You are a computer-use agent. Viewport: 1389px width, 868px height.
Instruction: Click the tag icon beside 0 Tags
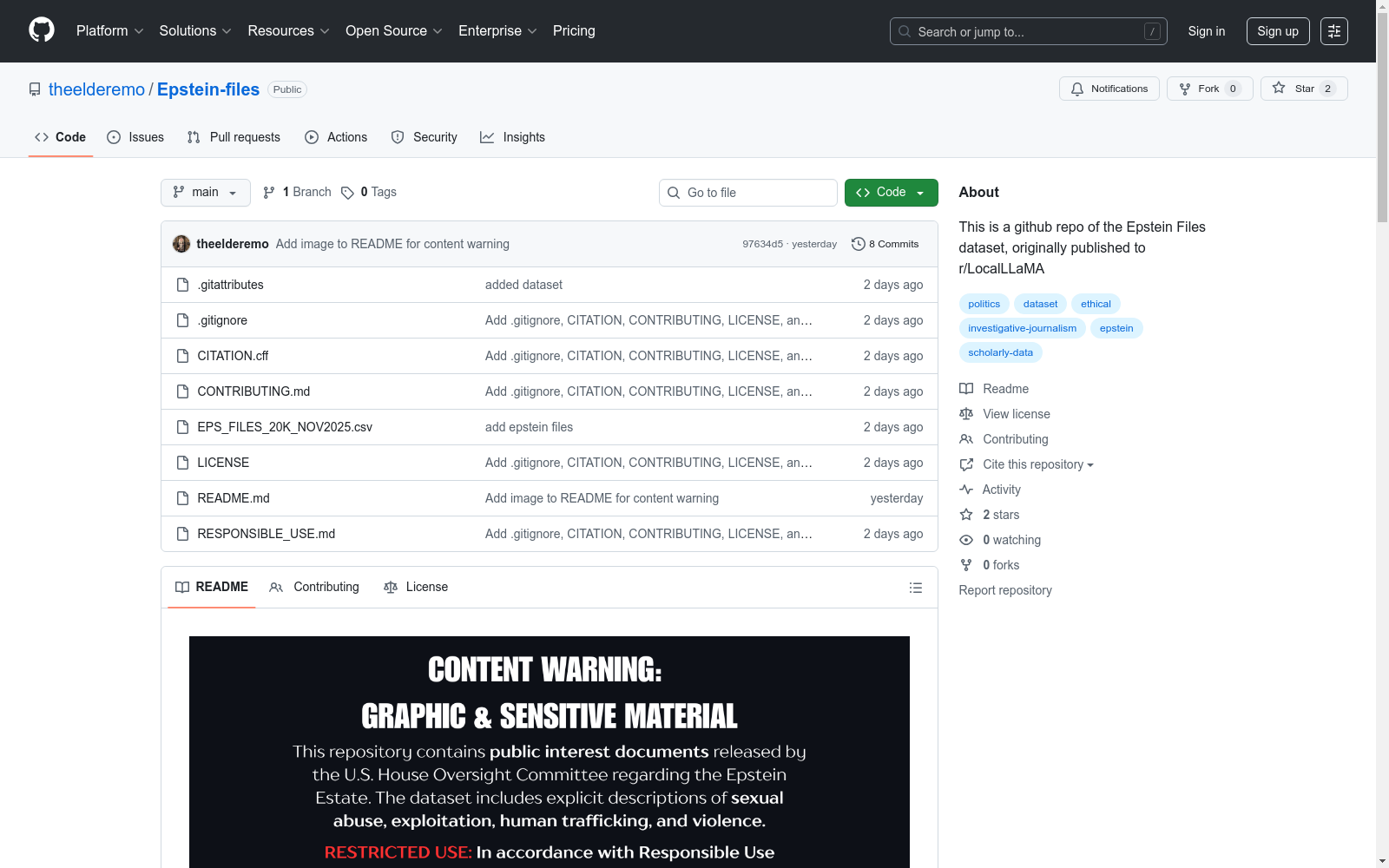347,193
